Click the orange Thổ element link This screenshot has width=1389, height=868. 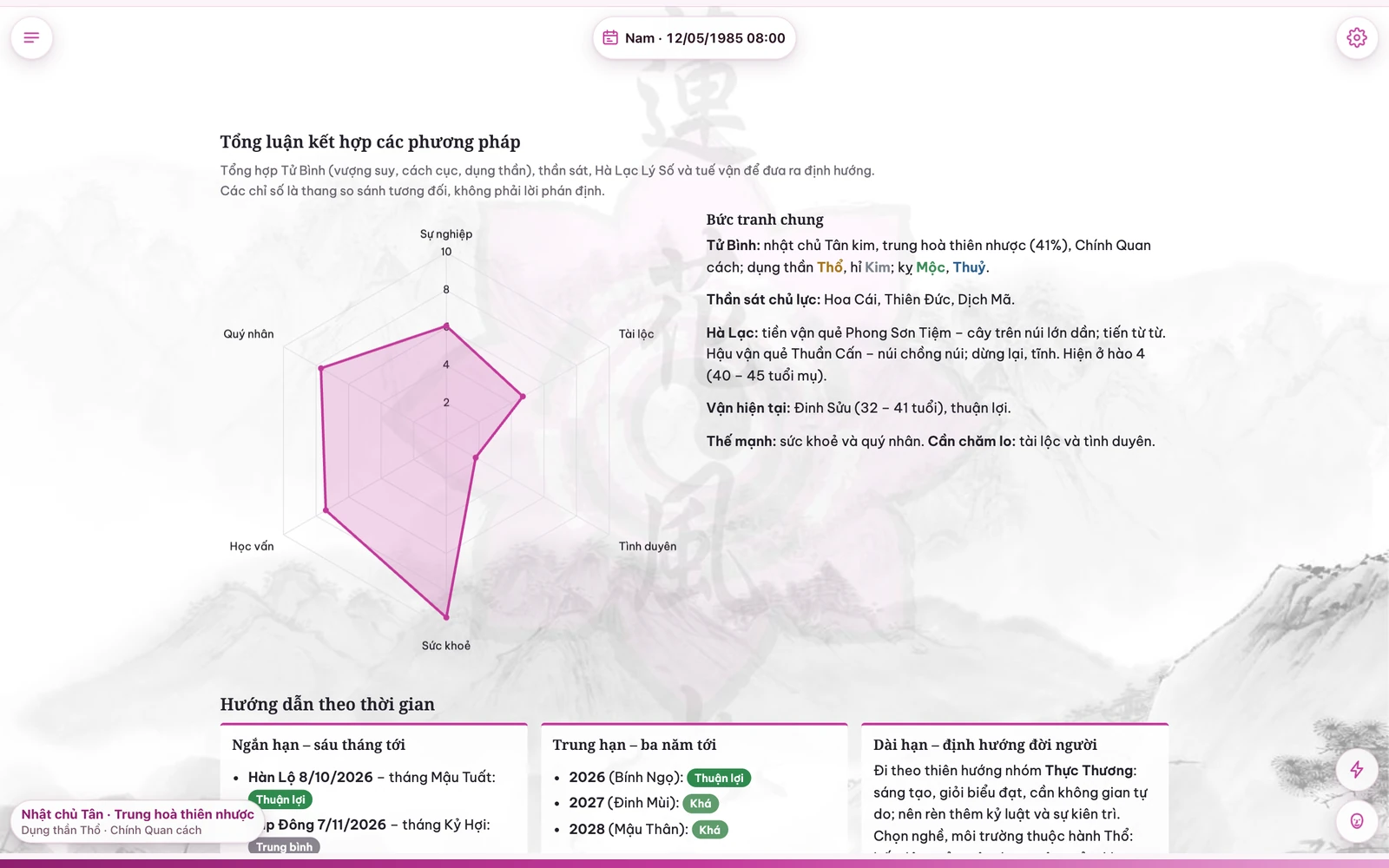coord(830,267)
